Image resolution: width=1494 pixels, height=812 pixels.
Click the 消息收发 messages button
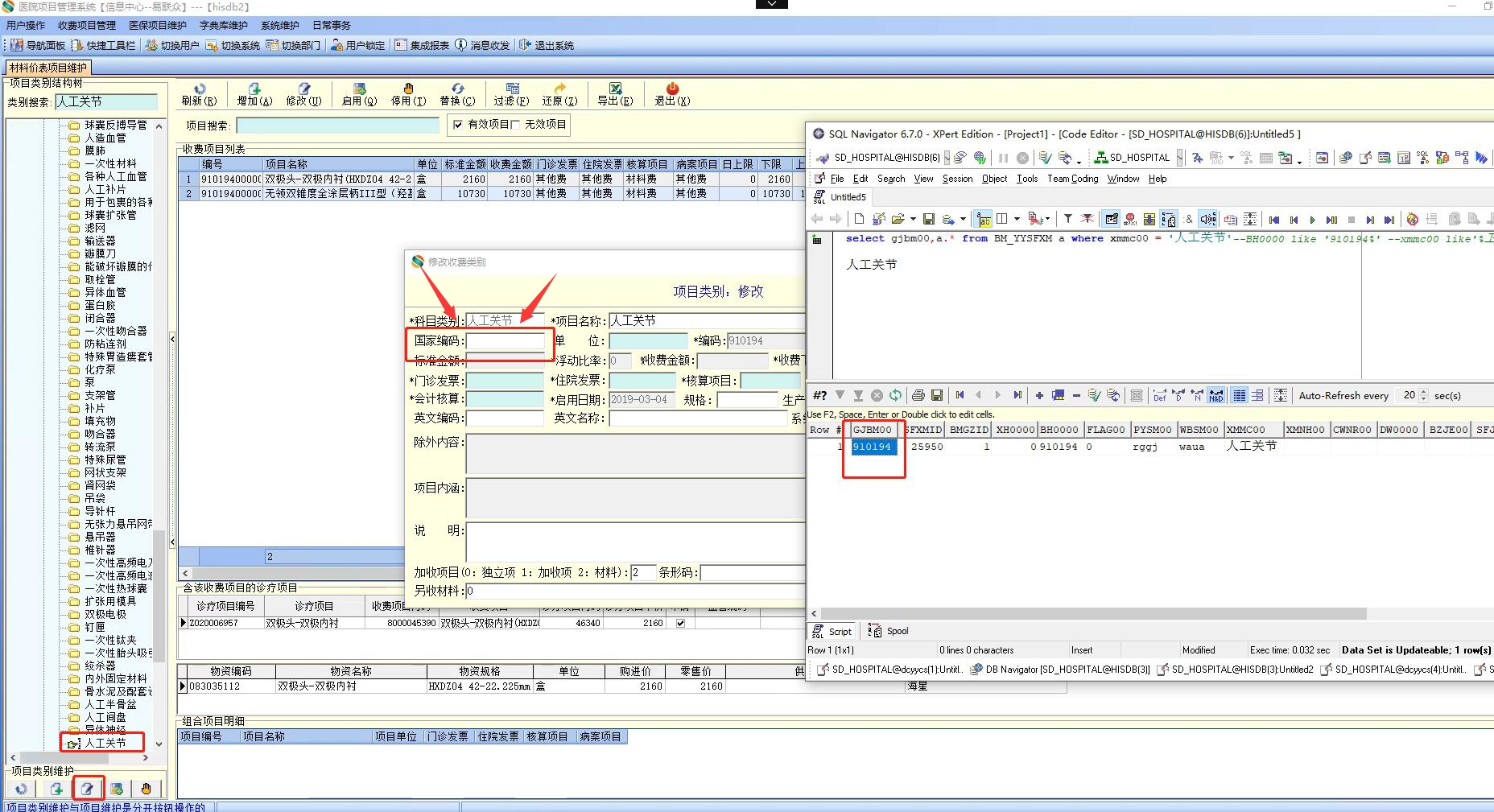click(482, 45)
